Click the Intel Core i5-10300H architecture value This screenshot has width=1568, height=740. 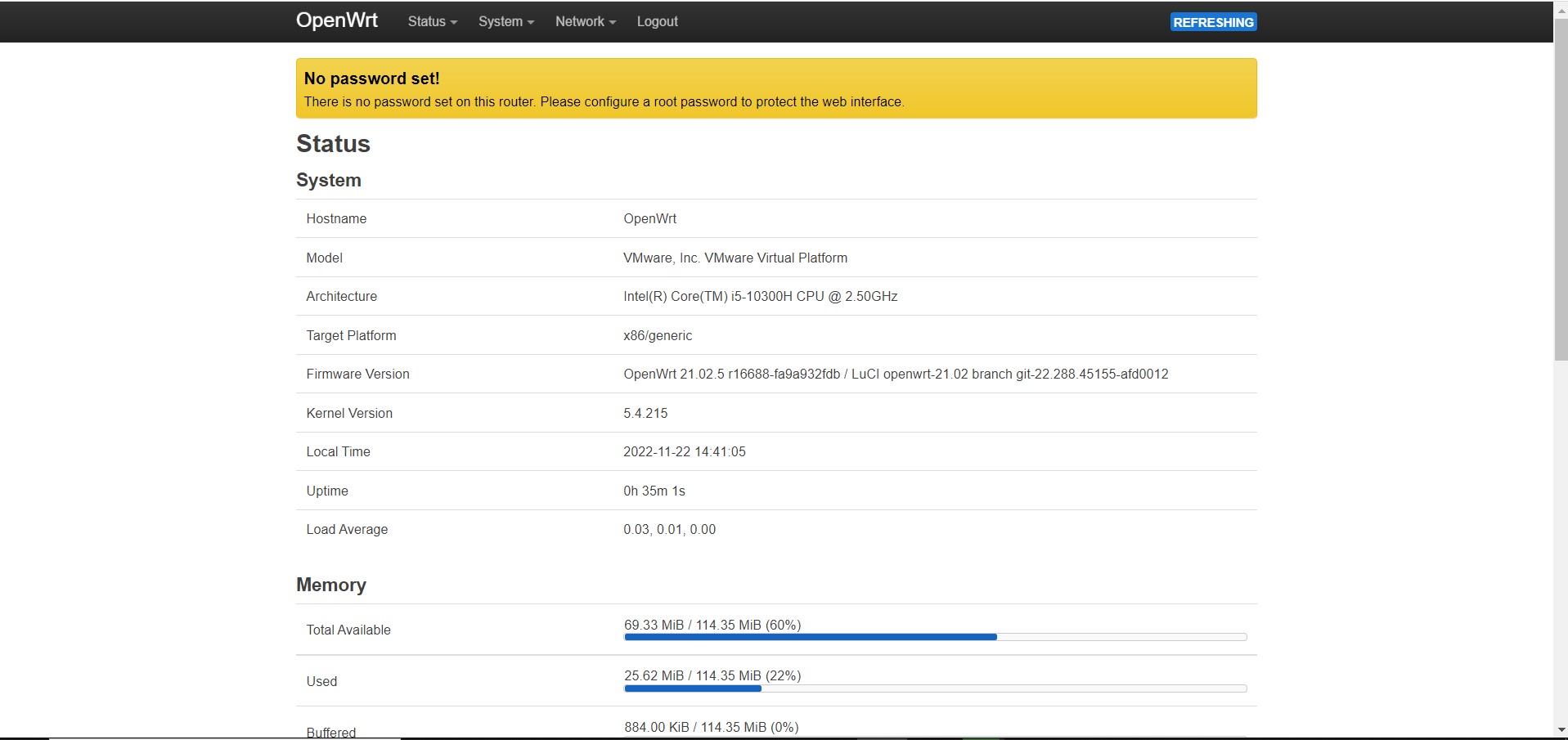point(761,296)
